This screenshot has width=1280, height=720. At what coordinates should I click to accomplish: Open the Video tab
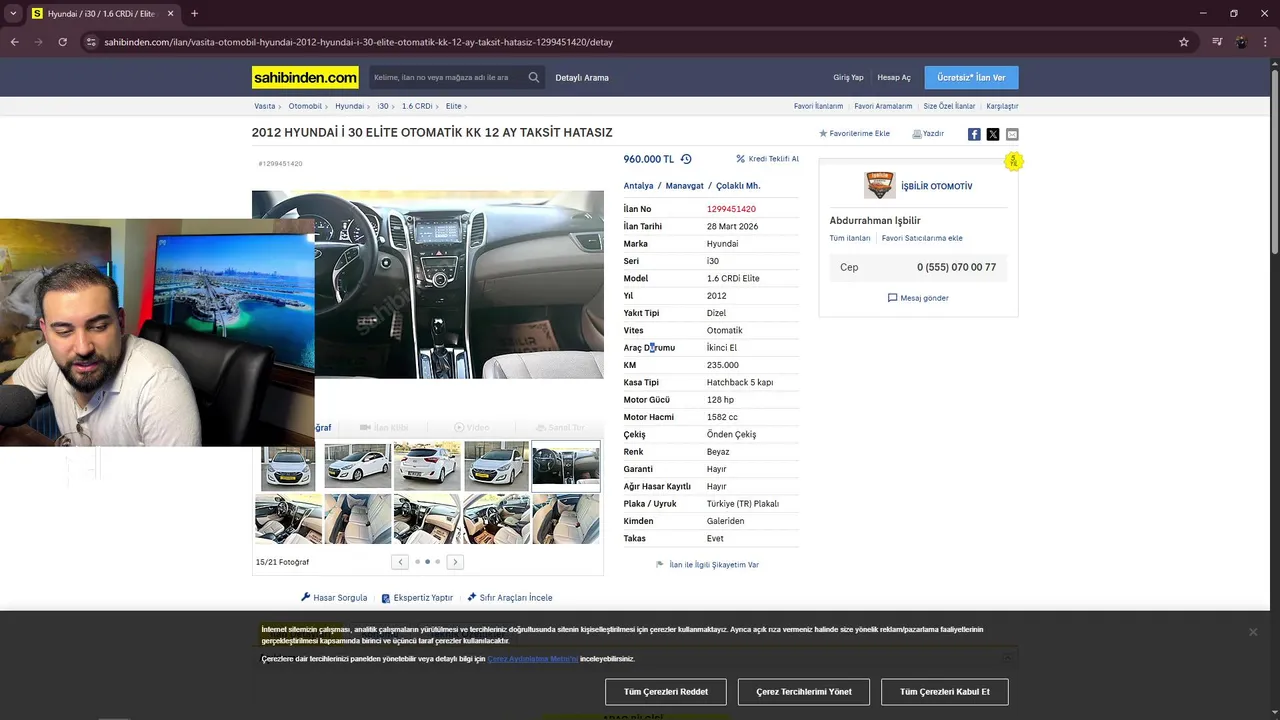point(472,427)
